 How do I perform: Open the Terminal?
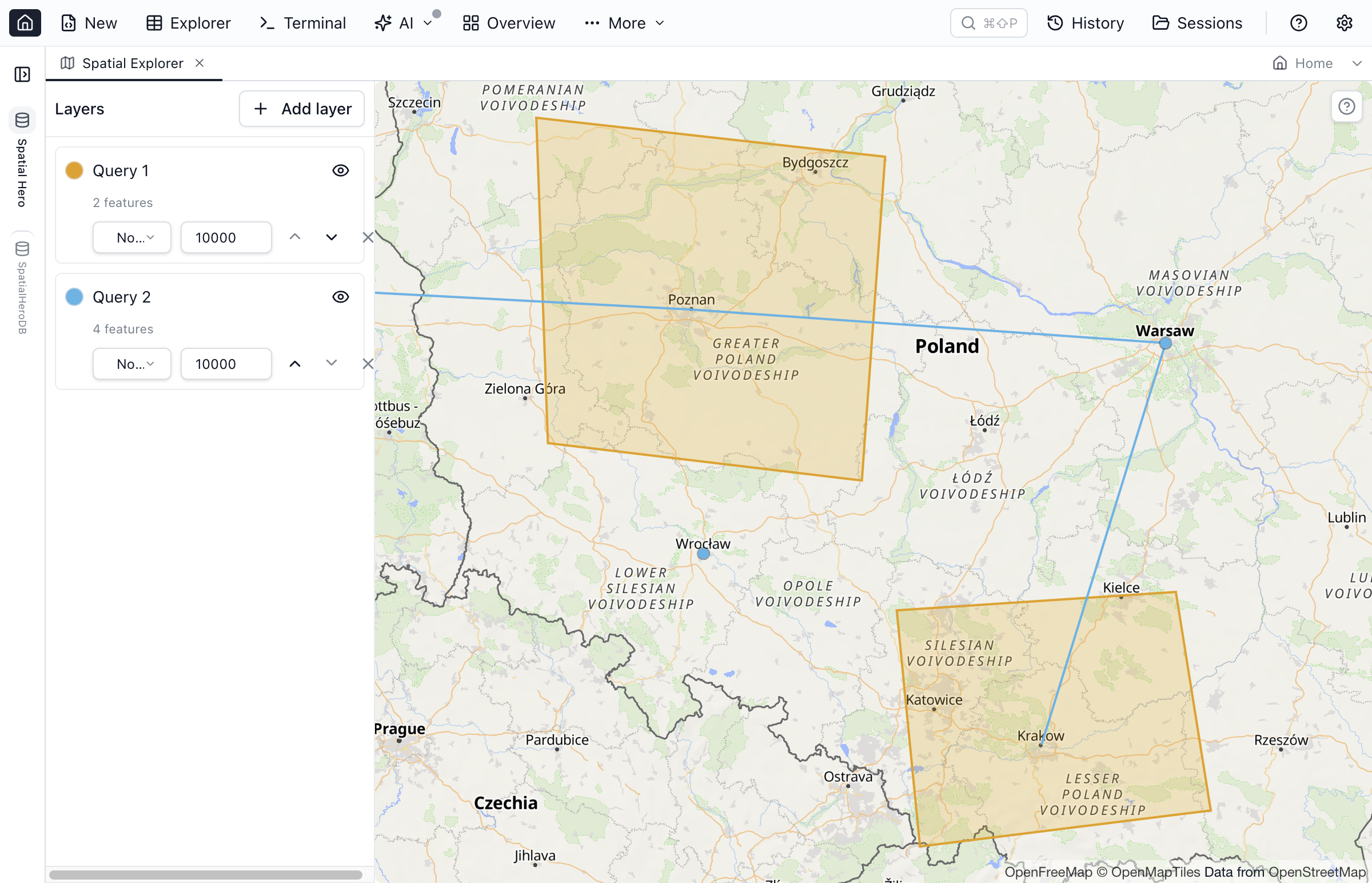(x=302, y=23)
